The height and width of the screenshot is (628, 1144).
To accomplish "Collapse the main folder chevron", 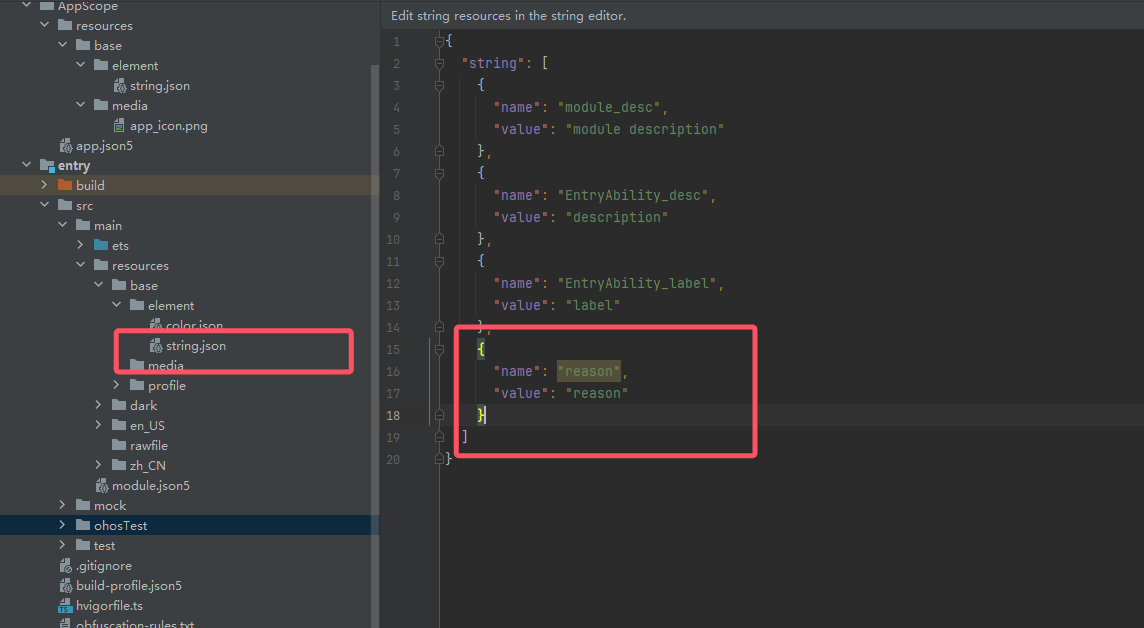I will (x=63, y=225).
